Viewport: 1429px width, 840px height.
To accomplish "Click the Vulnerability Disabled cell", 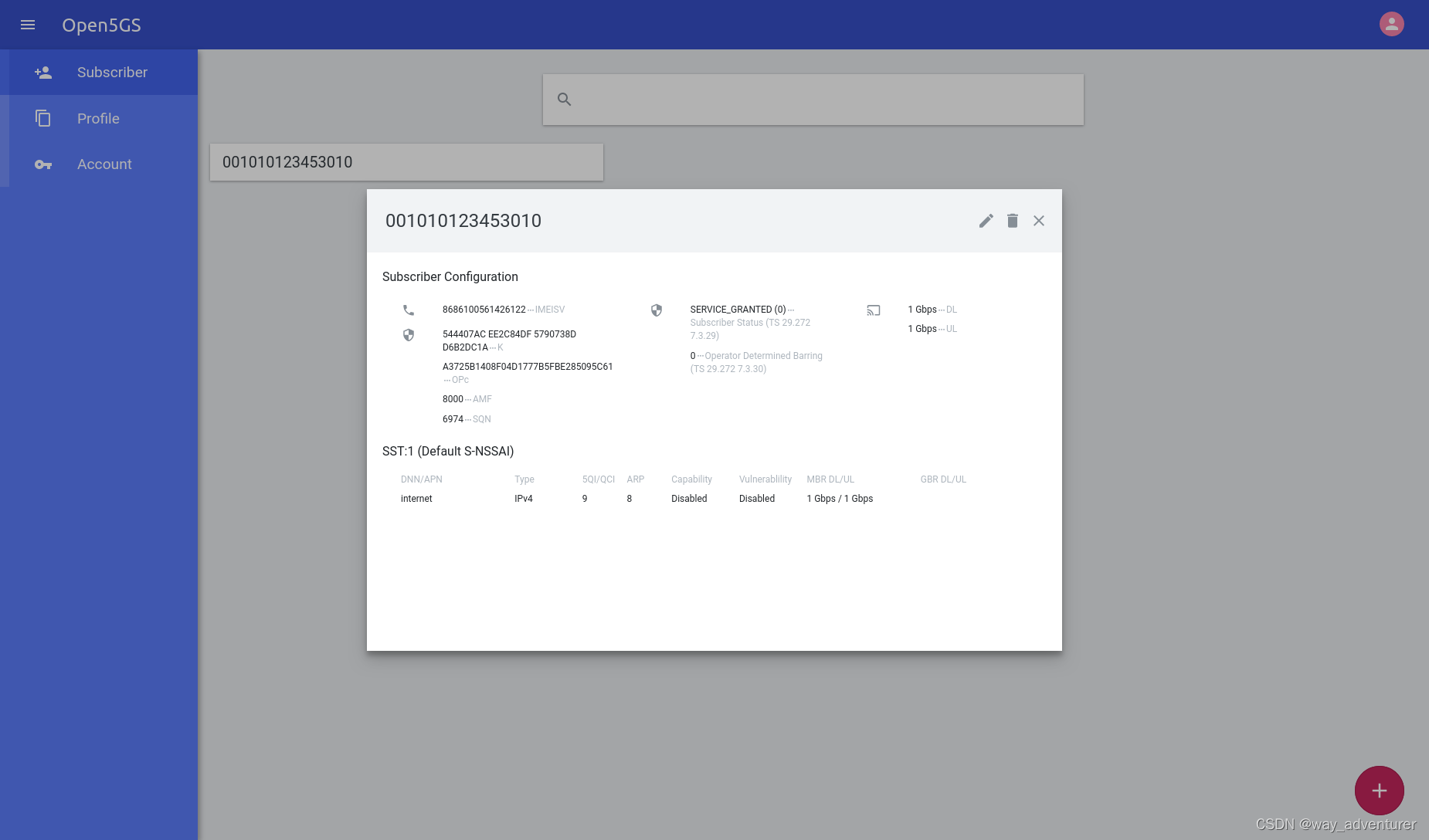I will coord(757,499).
